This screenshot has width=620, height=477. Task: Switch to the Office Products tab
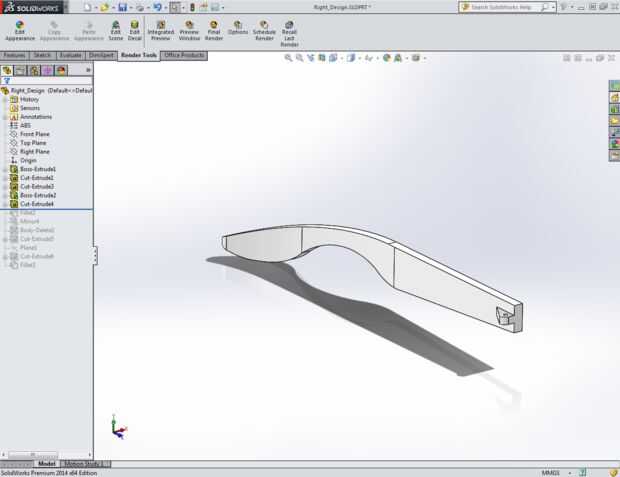pyautogui.click(x=184, y=55)
